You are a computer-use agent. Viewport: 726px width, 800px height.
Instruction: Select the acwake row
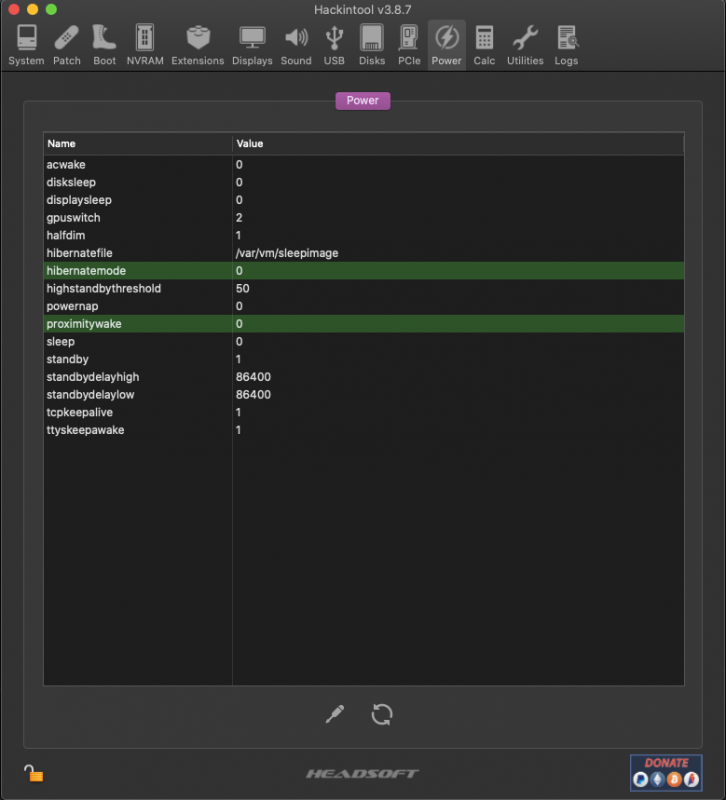[364, 165]
